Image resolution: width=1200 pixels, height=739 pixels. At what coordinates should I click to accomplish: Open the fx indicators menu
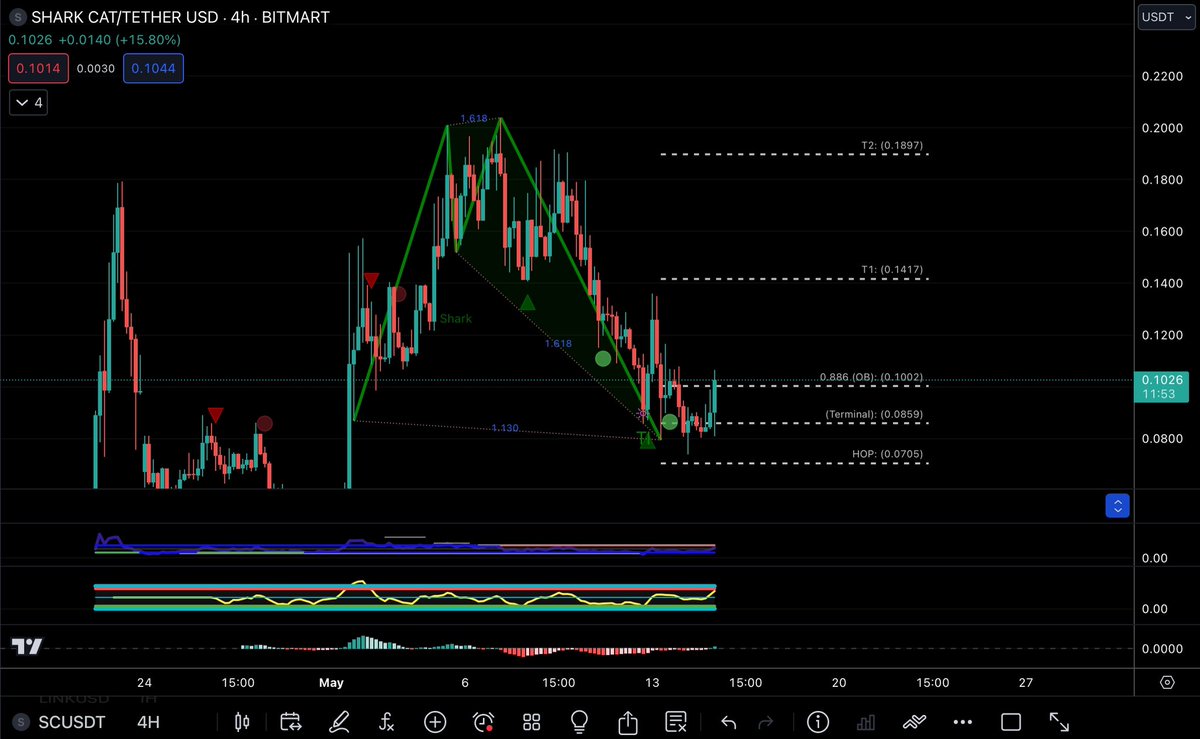(x=387, y=721)
